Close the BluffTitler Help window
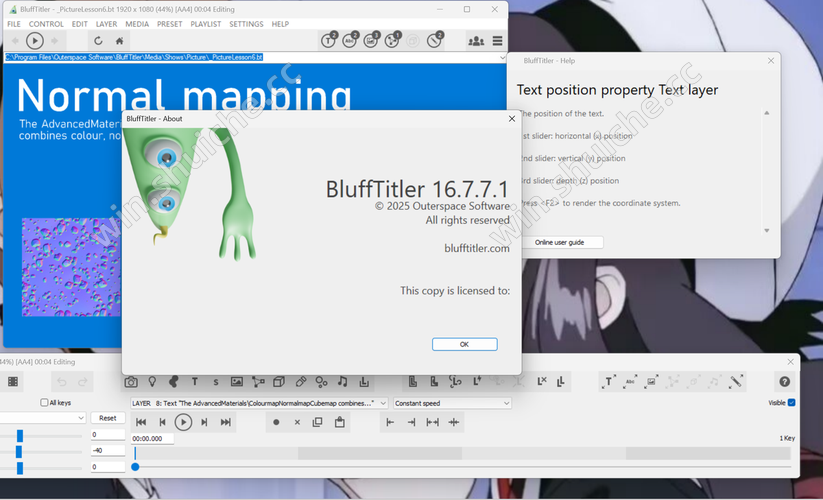The image size is (823, 500). click(x=771, y=61)
